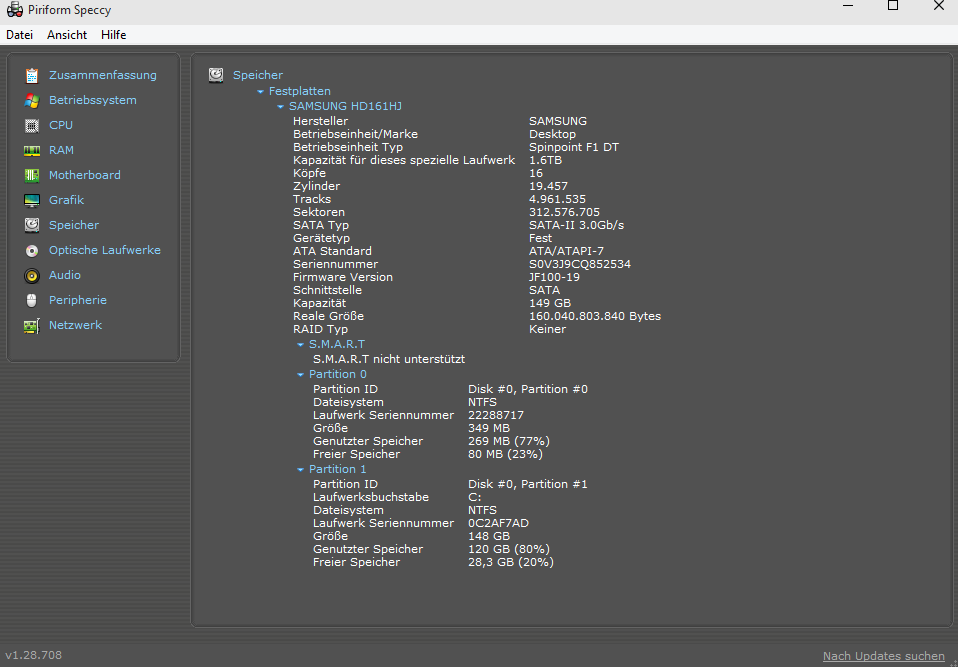Click the Zylinder value 19.457

[x=548, y=186]
